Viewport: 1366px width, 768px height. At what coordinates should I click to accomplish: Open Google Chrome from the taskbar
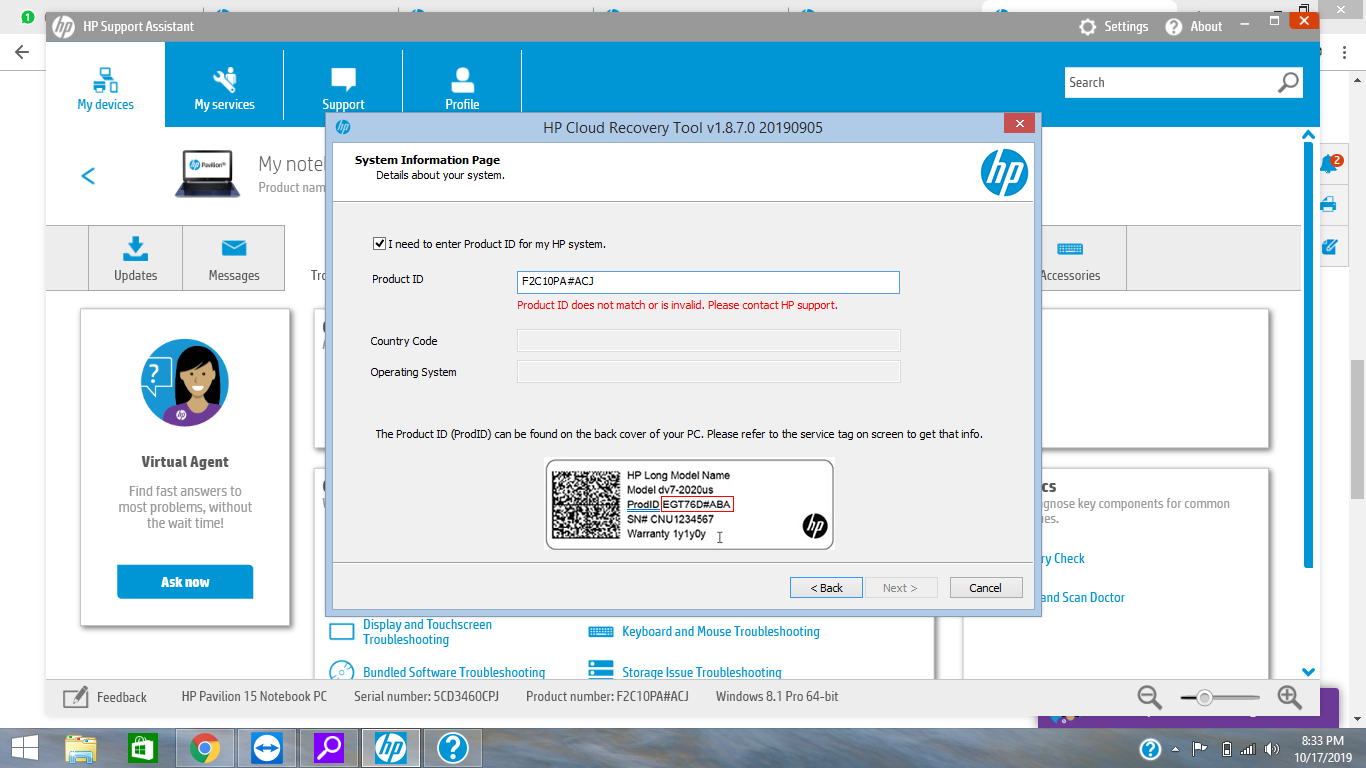[205, 748]
